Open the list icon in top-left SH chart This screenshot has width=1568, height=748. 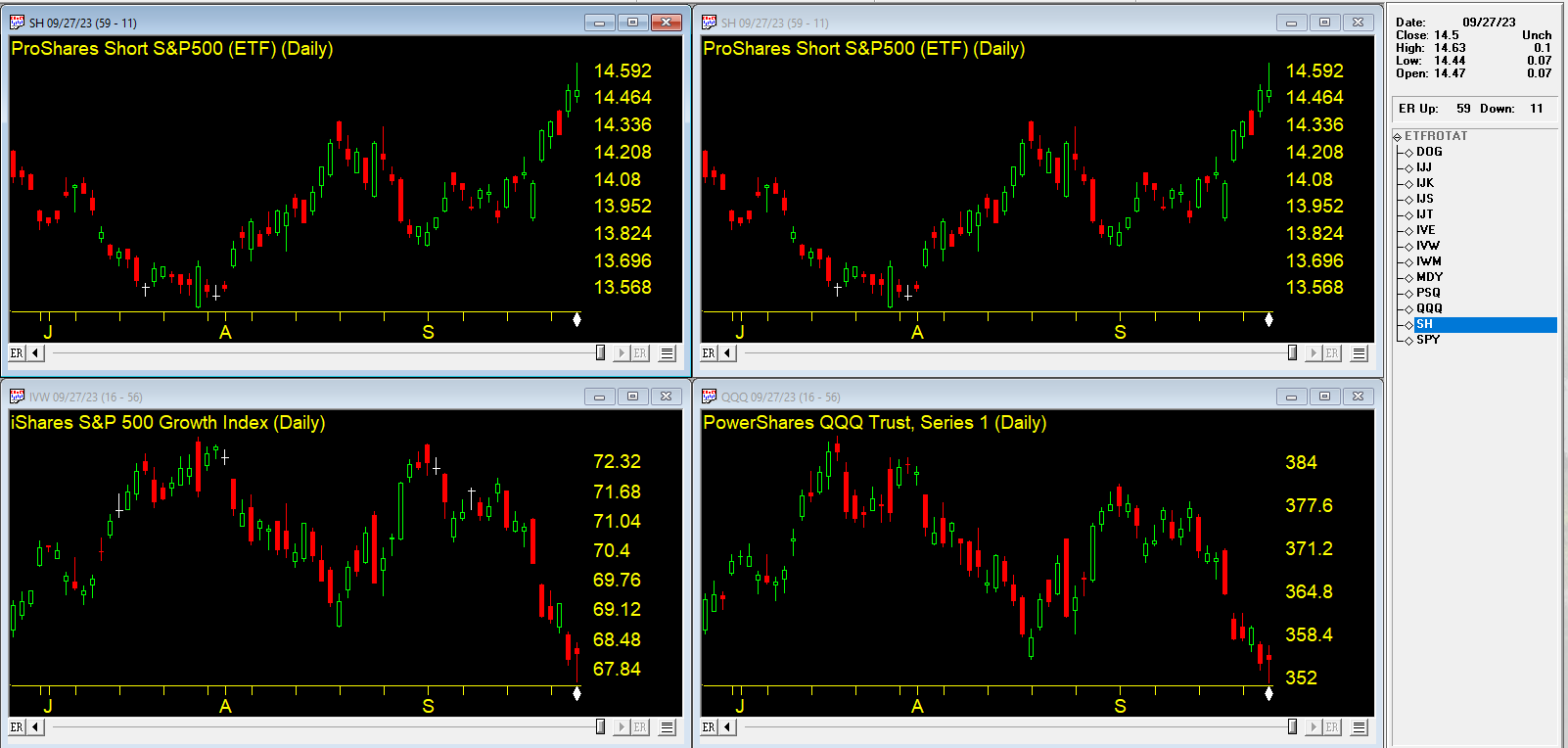pyautogui.click(x=668, y=353)
